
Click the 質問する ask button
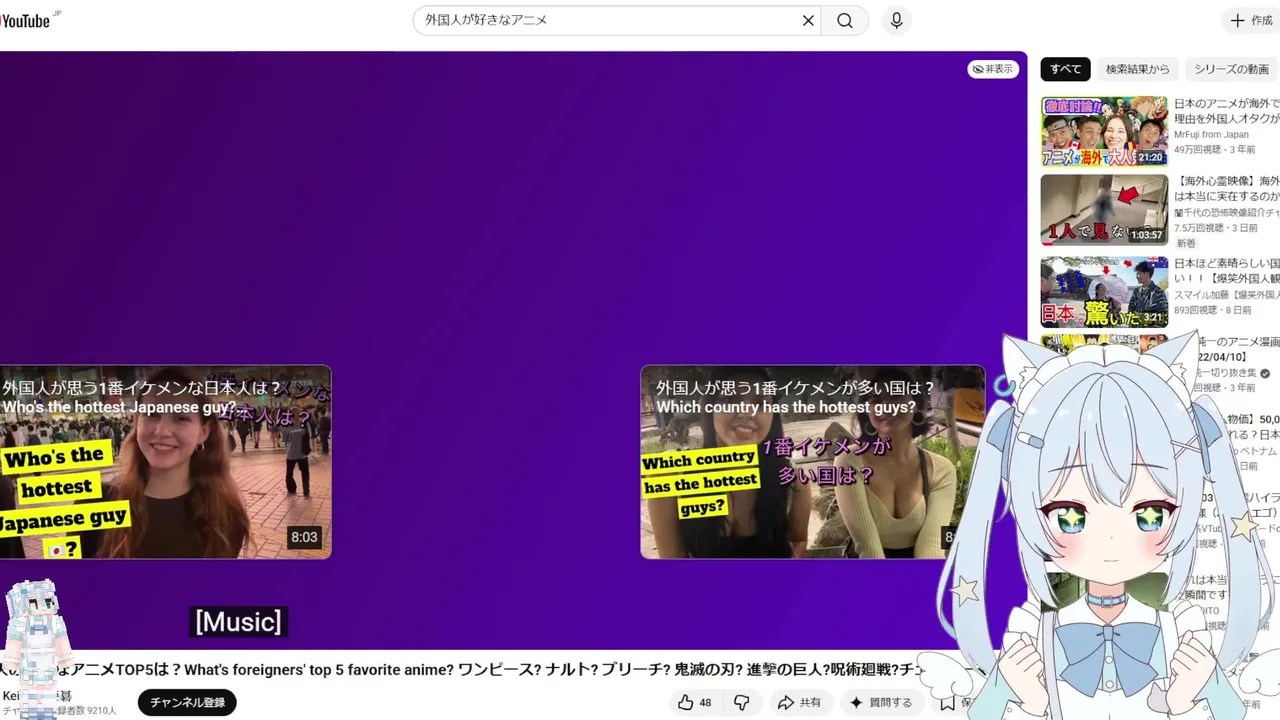[x=880, y=703]
